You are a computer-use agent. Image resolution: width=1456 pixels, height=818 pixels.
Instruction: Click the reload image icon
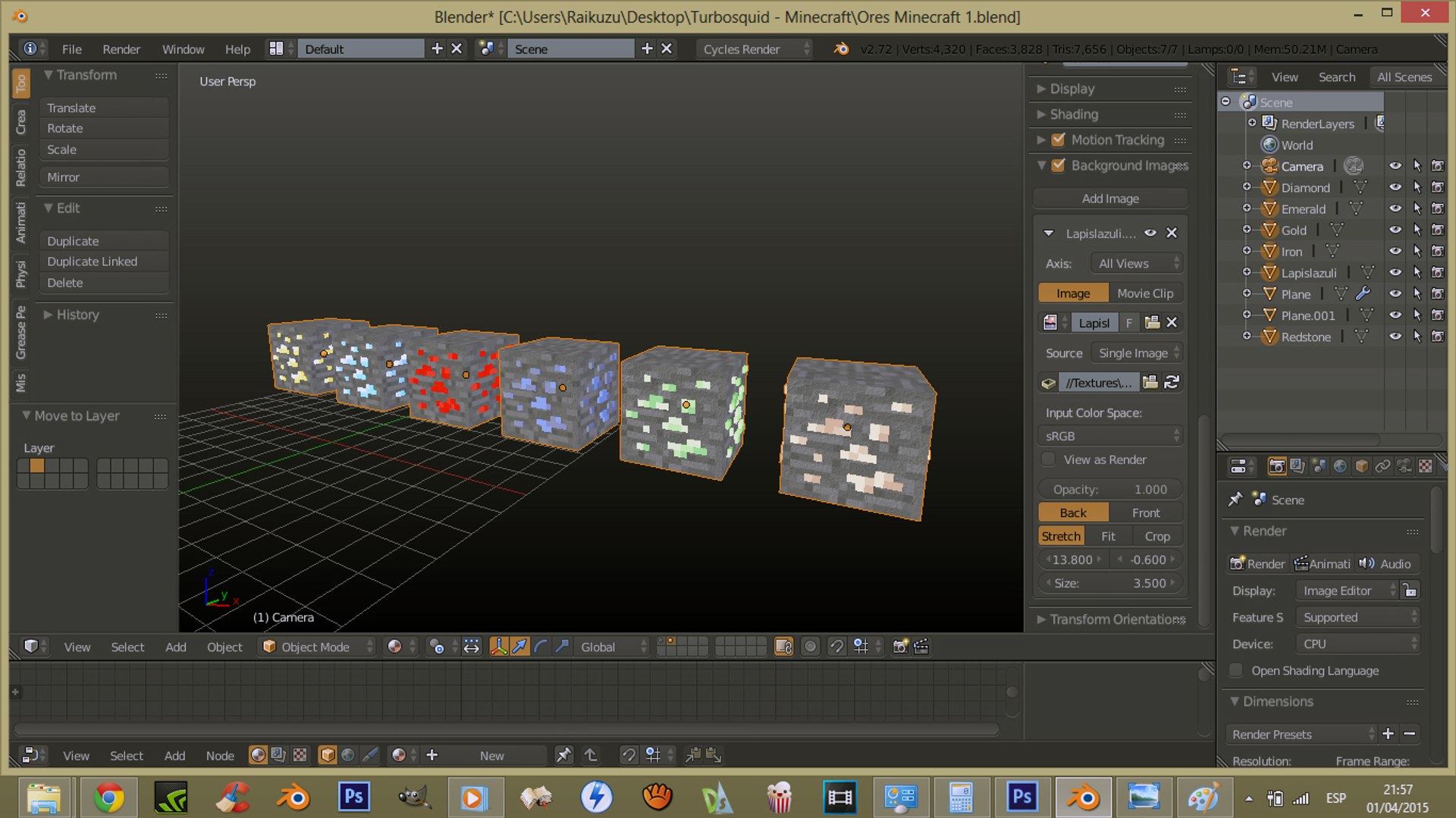1172,382
